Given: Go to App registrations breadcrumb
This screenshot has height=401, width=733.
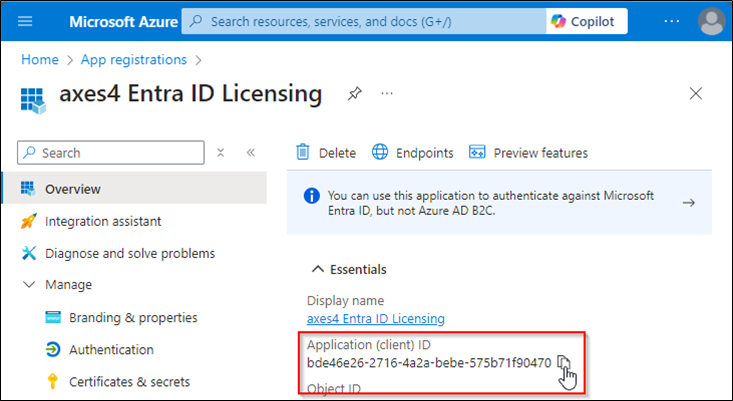Looking at the screenshot, I should (x=134, y=60).
